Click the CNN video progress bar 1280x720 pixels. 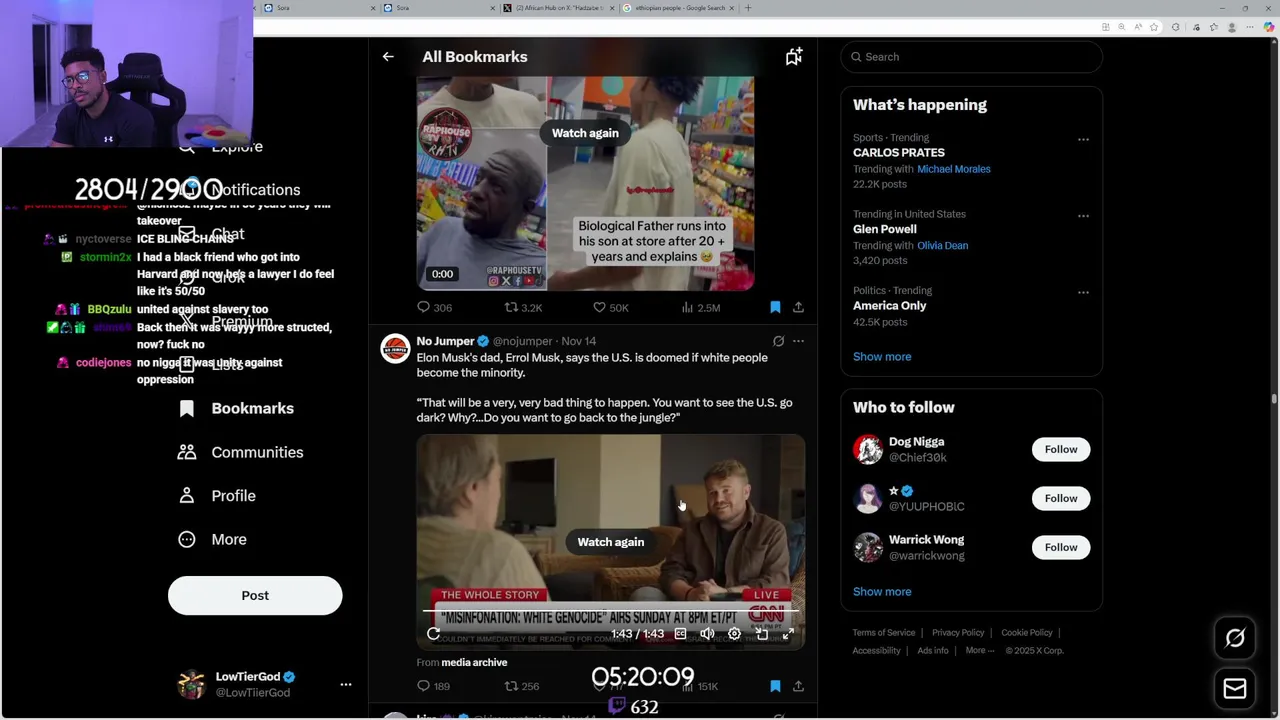click(x=610, y=612)
